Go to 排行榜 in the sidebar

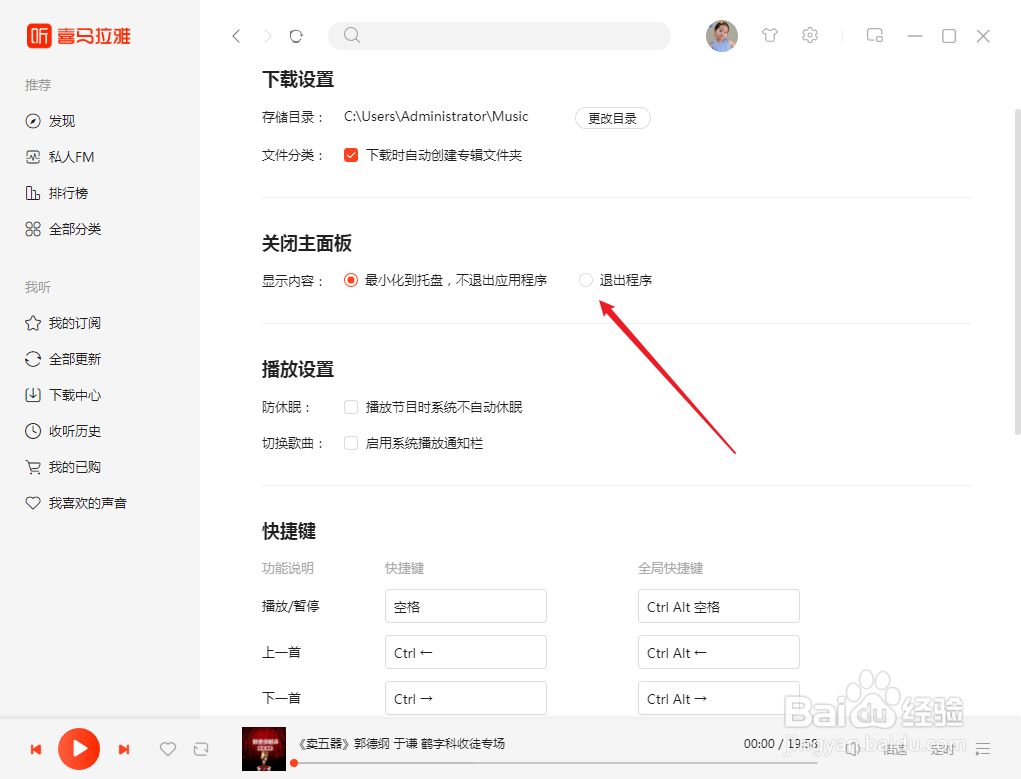tap(60, 192)
